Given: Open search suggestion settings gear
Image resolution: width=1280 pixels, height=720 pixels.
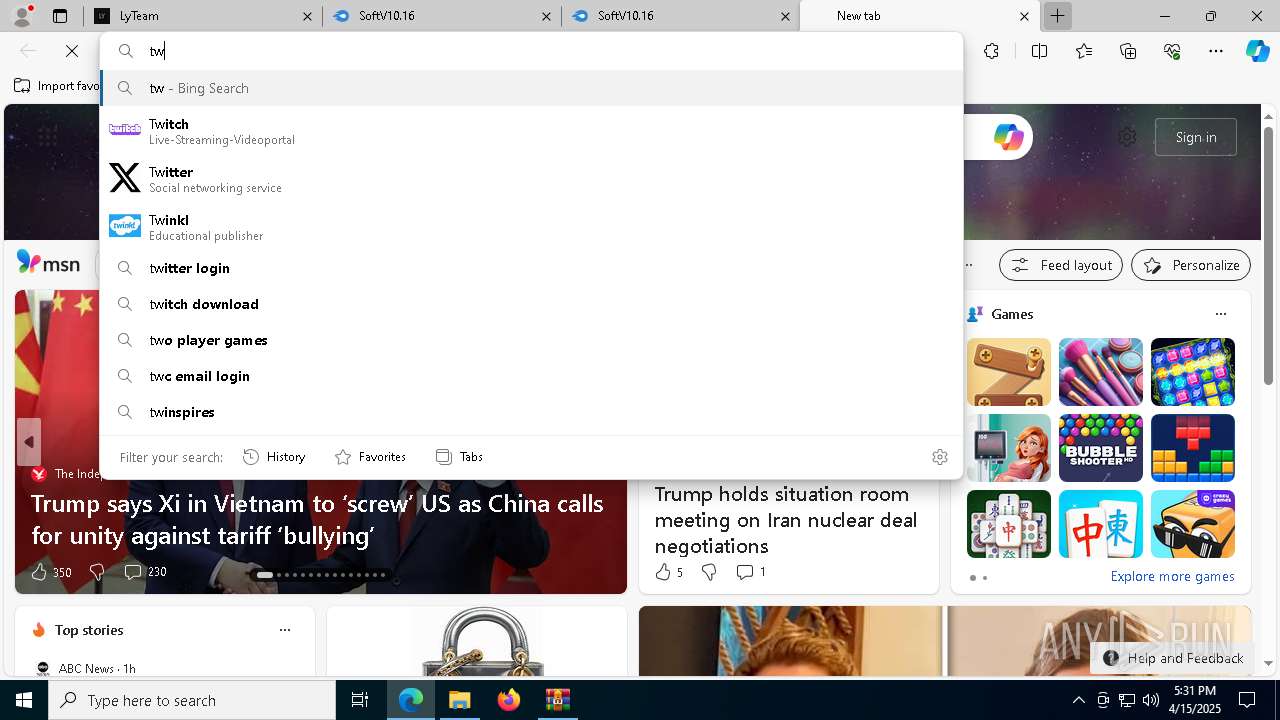Looking at the screenshot, I should tap(939, 457).
